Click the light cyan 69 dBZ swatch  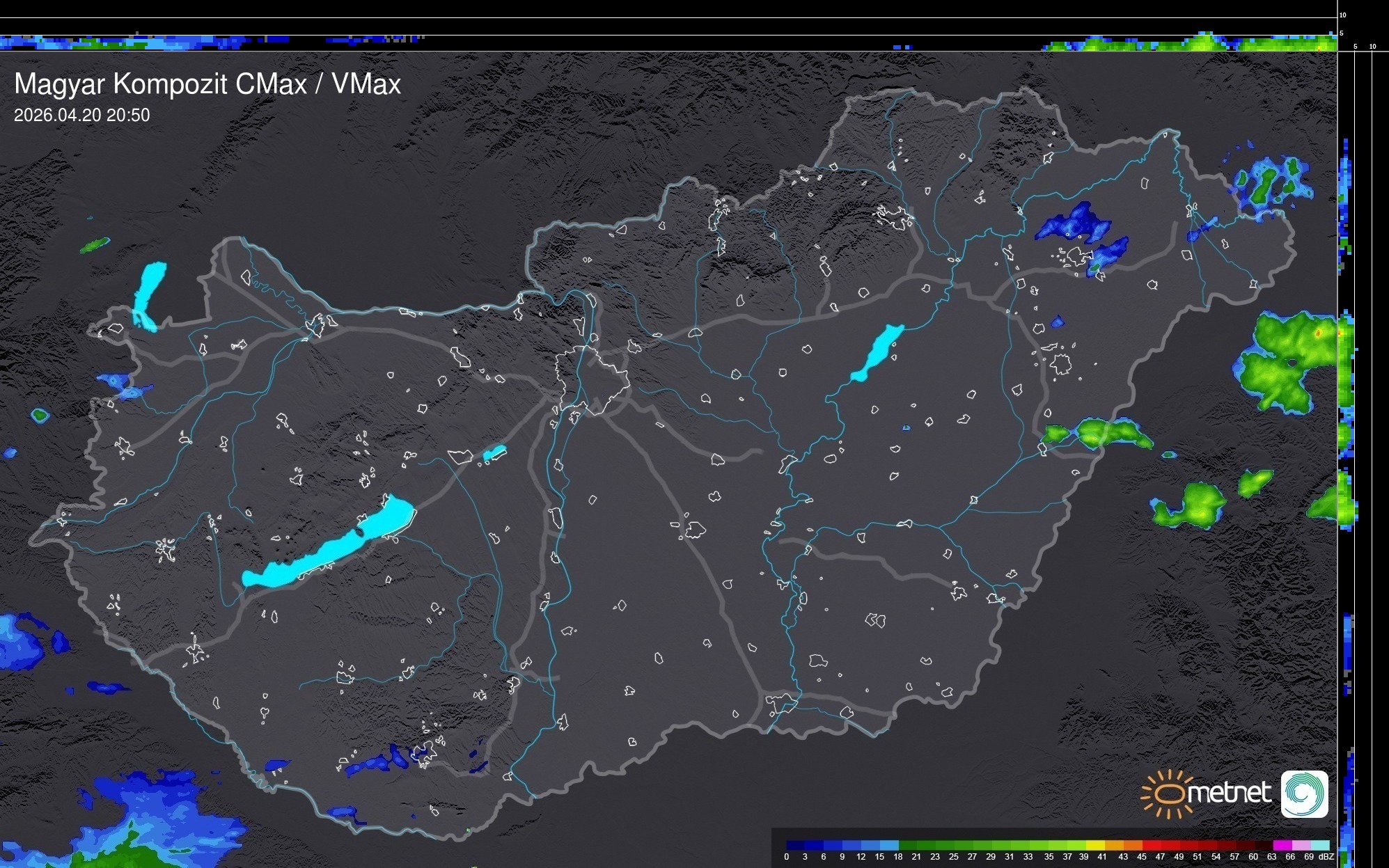pos(1319,845)
